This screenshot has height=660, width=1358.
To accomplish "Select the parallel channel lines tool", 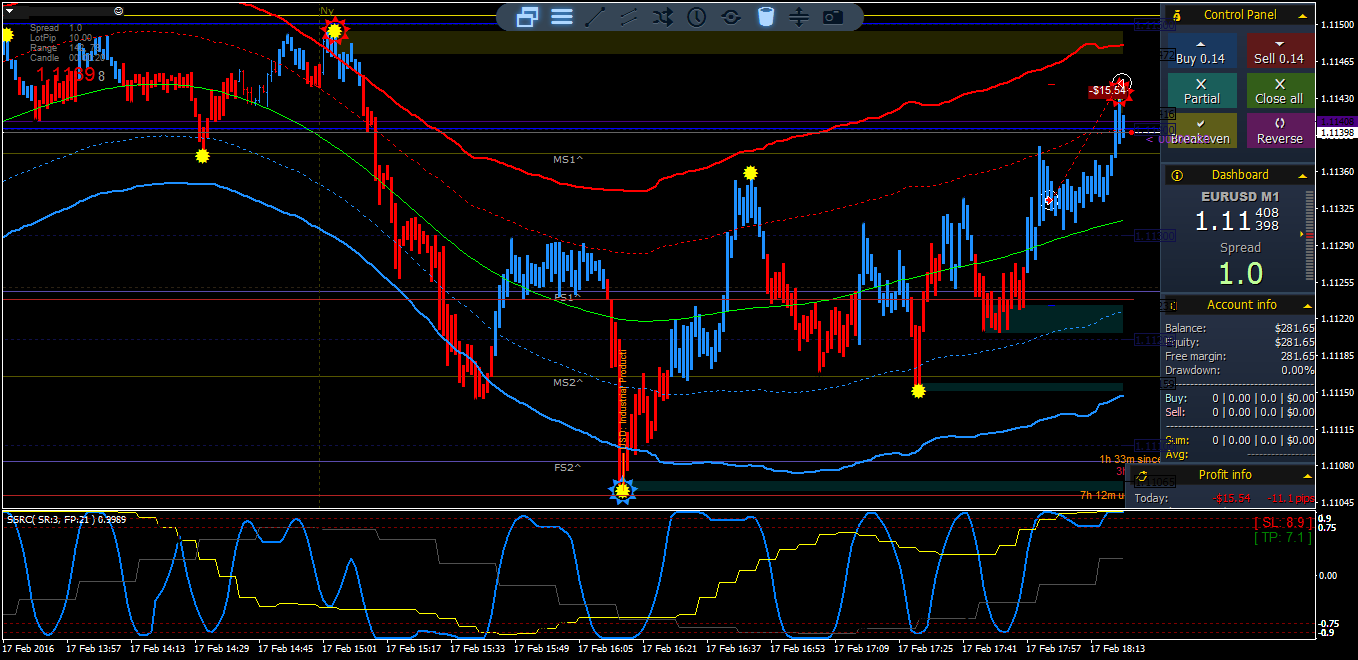I will (629, 16).
